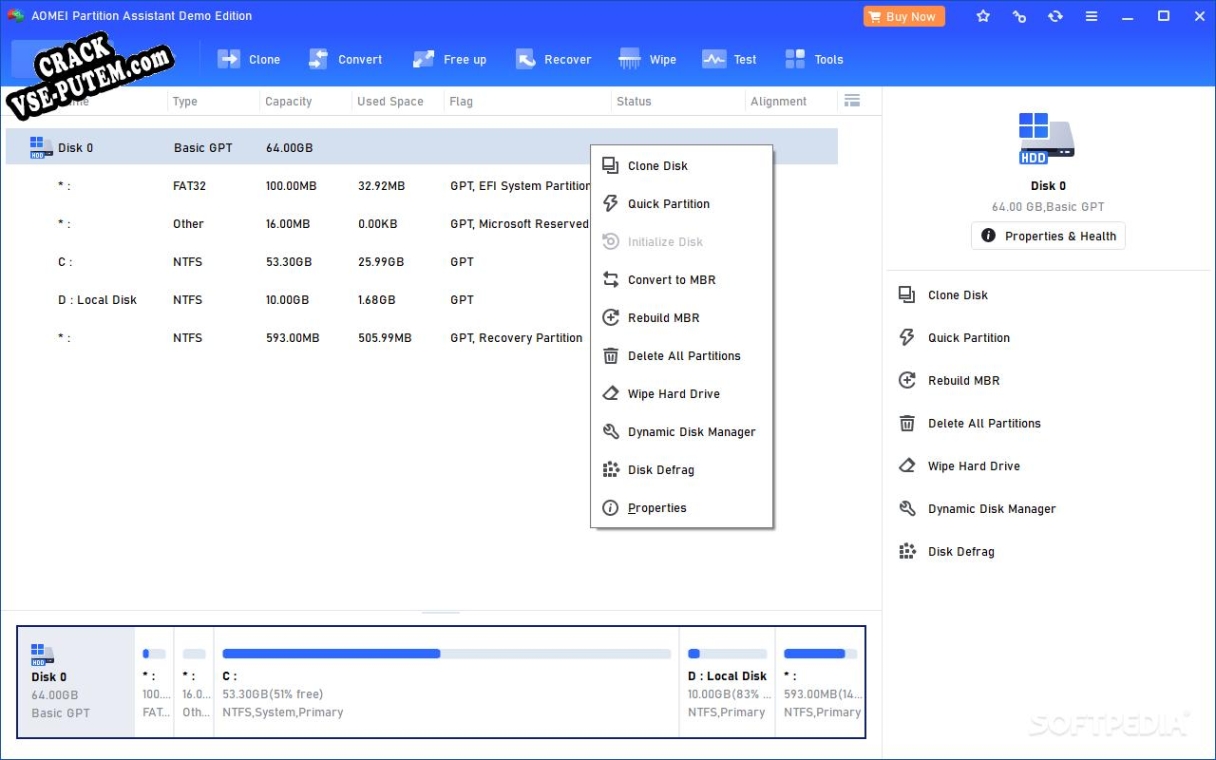Click Wipe Hard Drive in the right sidebar
Image resolution: width=1216 pixels, height=760 pixels.
coord(959,467)
